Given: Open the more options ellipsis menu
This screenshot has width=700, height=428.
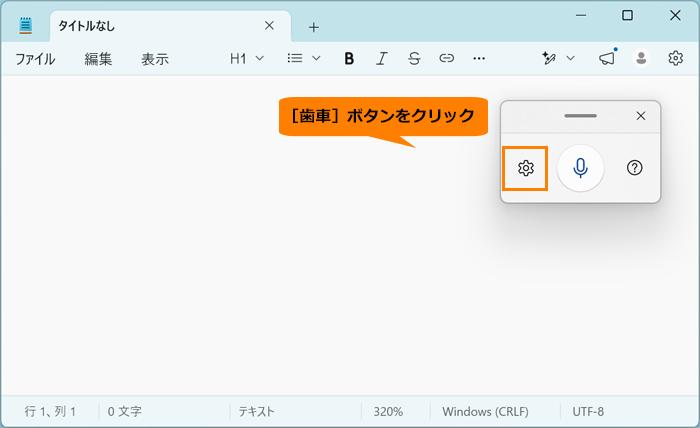Looking at the screenshot, I should 479,58.
